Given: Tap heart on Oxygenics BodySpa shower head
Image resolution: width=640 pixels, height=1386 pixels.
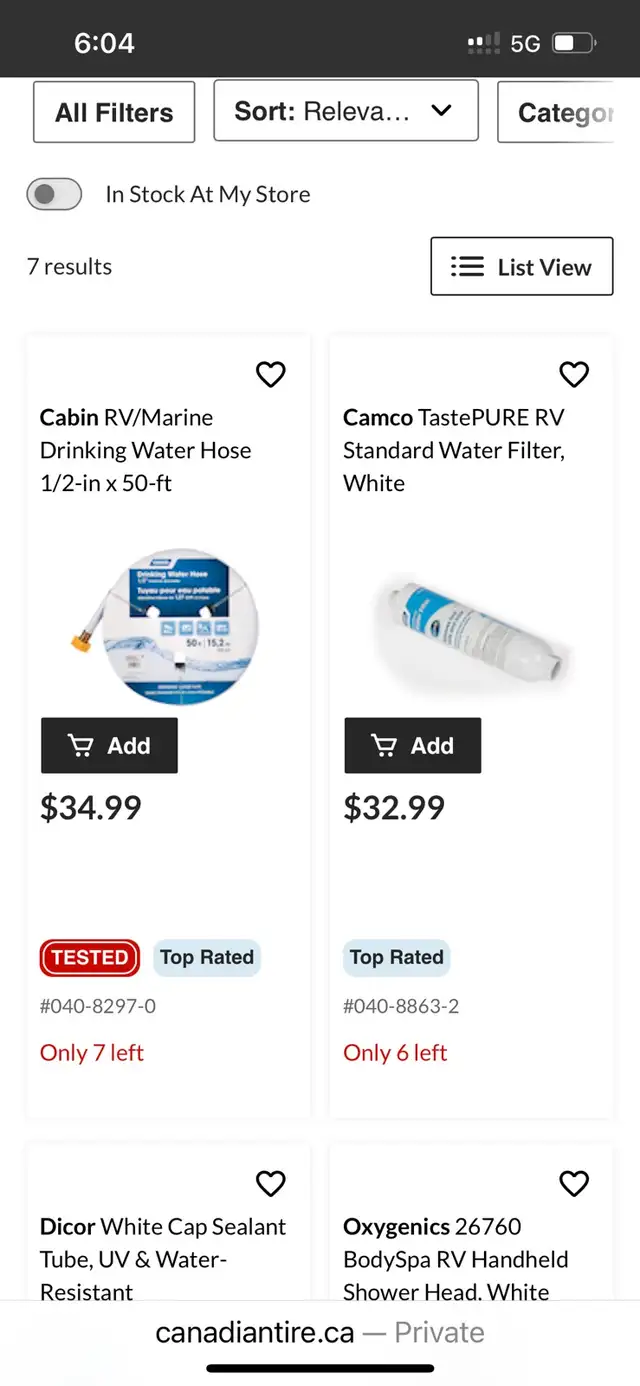Looking at the screenshot, I should [574, 1184].
